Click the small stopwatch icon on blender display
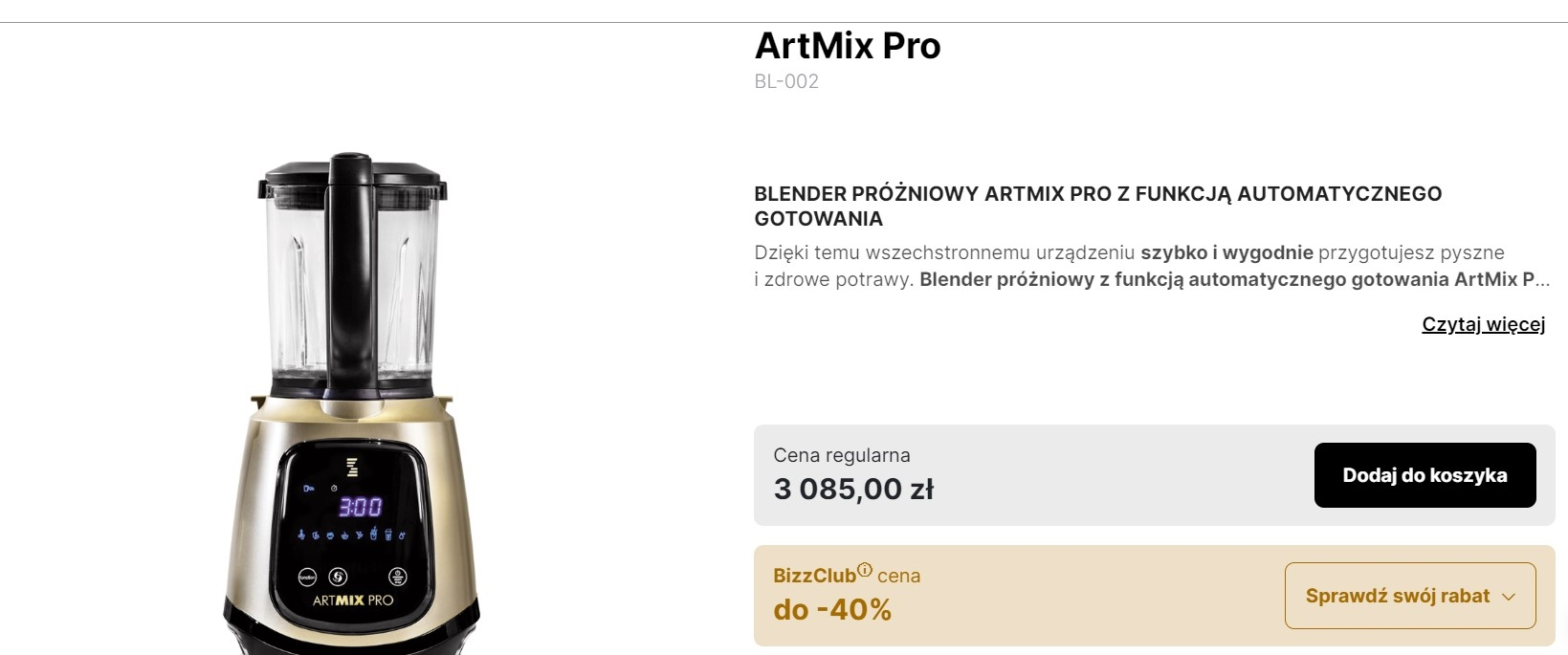 coord(334,488)
